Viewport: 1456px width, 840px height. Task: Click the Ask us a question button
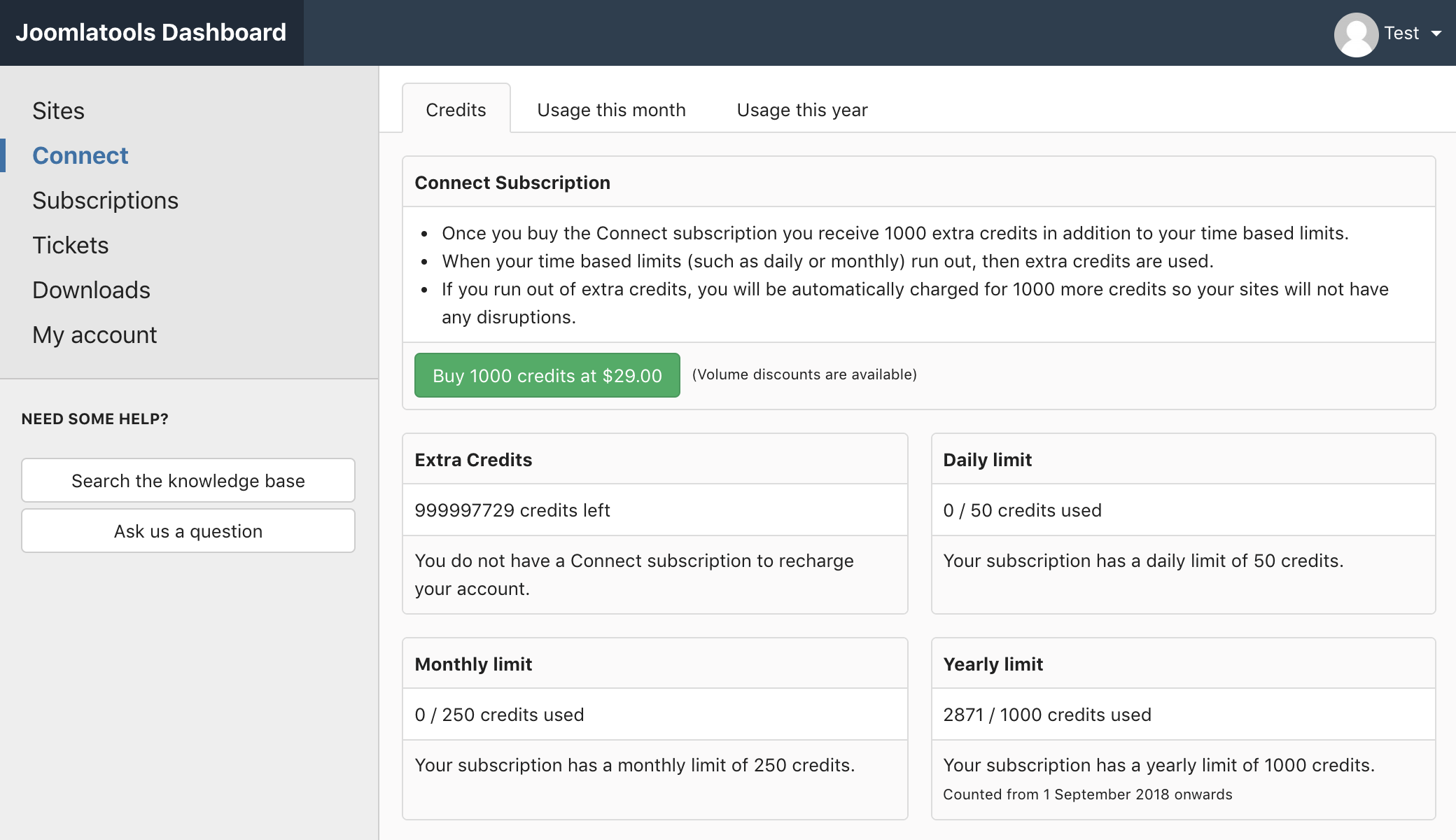[188, 531]
